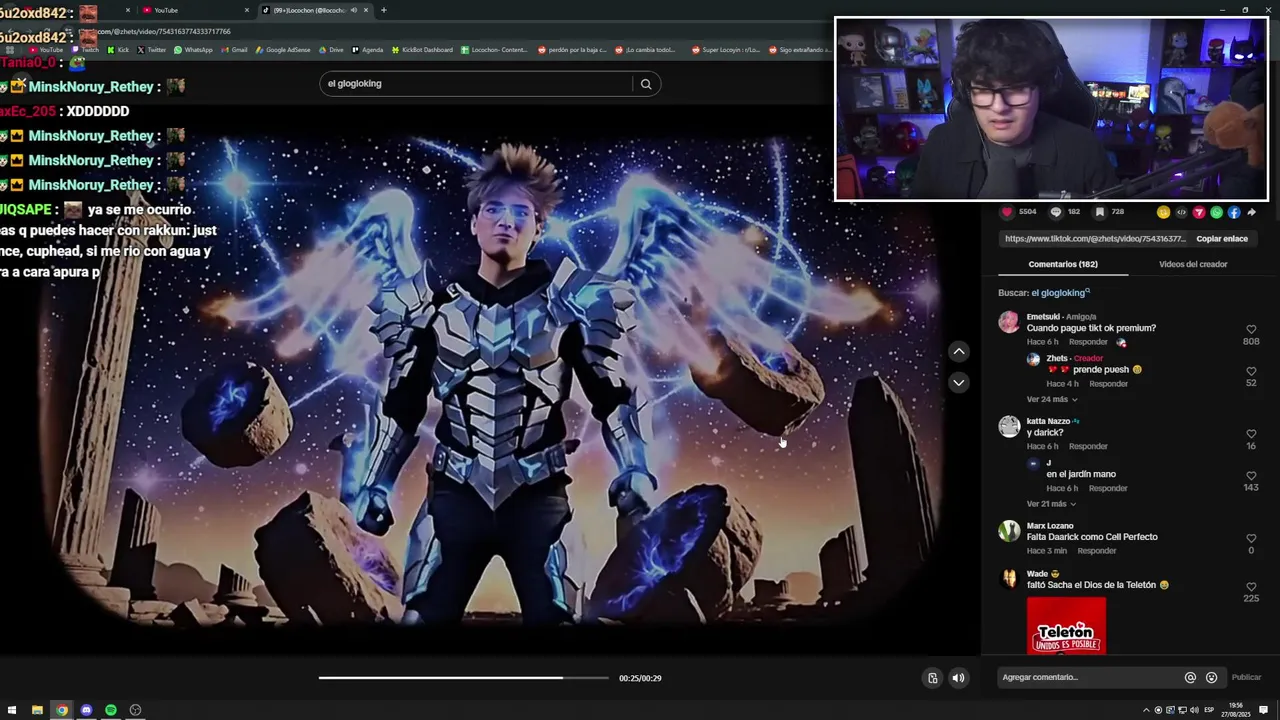Save video with bookmark icon 728
Image resolution: width=1280 pixels, height=720 pixels.
coord(1100,212)
